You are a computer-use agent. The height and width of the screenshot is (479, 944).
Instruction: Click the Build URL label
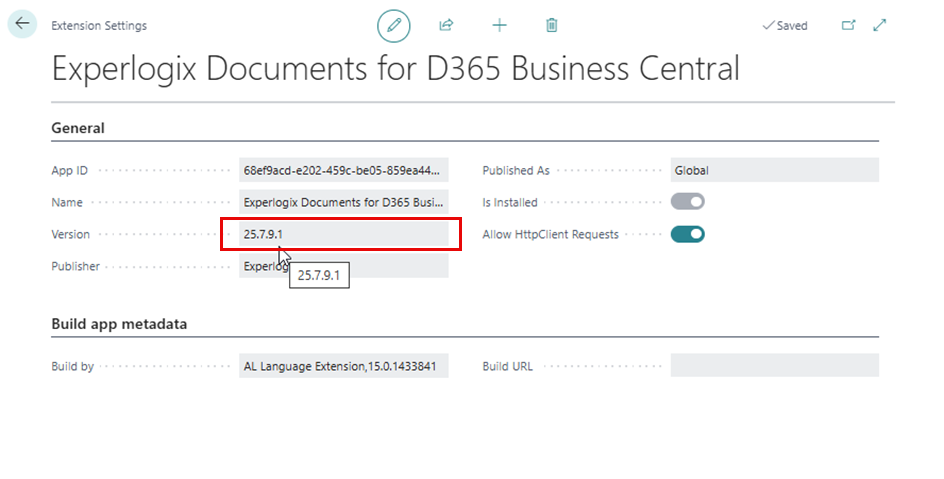(x=508, y=366)
